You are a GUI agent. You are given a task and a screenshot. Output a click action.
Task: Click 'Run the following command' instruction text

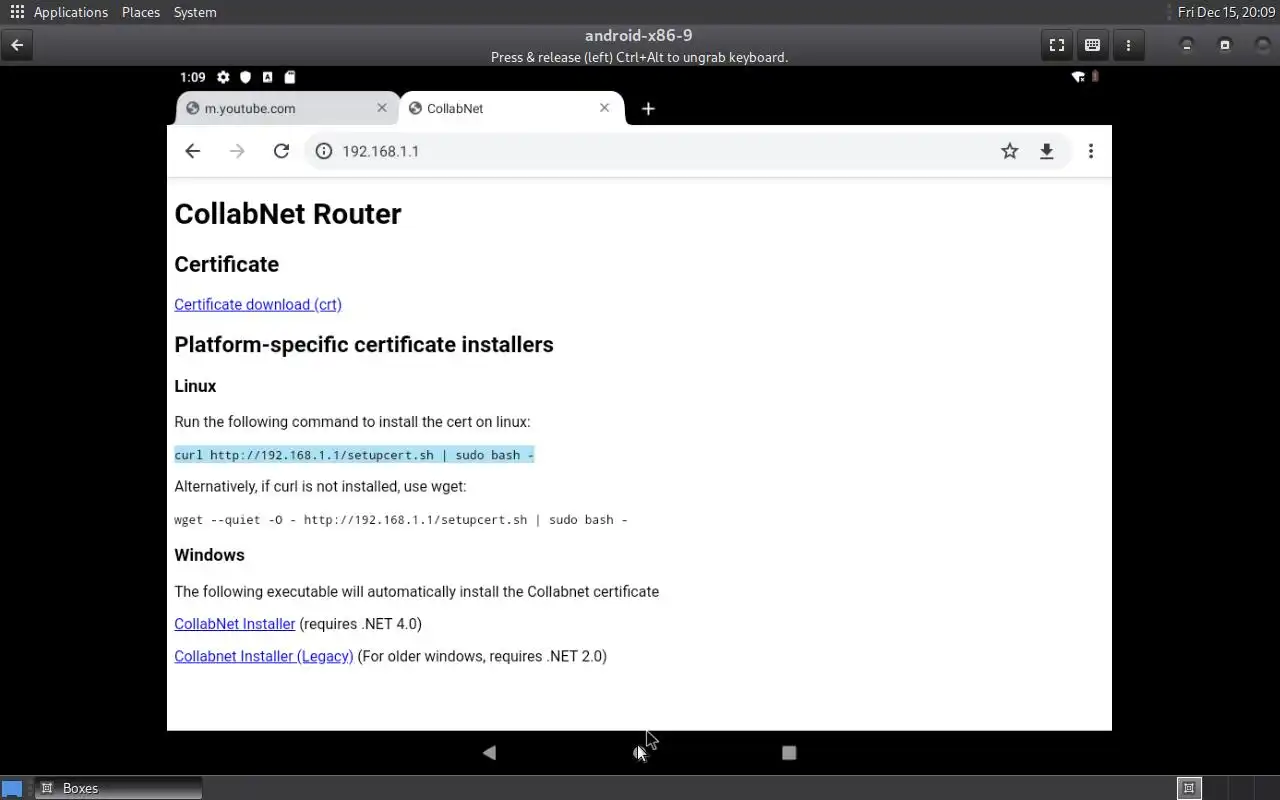click(352, 422)
